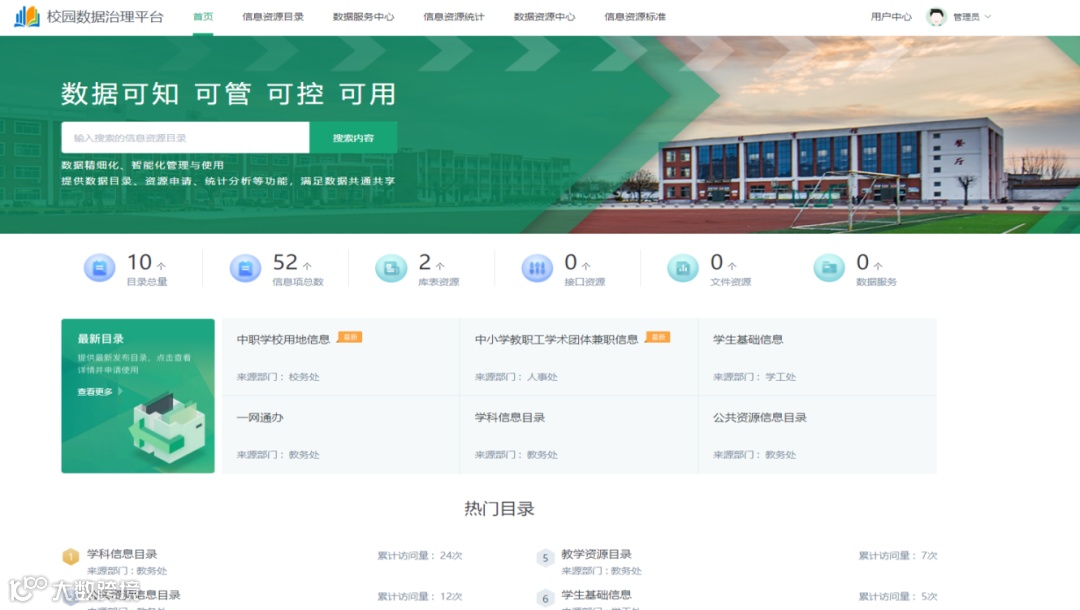This screenshot has height=610, width=1080.
Task: Go to 数据服务中心 in navigation
Action: pos(363,17)
